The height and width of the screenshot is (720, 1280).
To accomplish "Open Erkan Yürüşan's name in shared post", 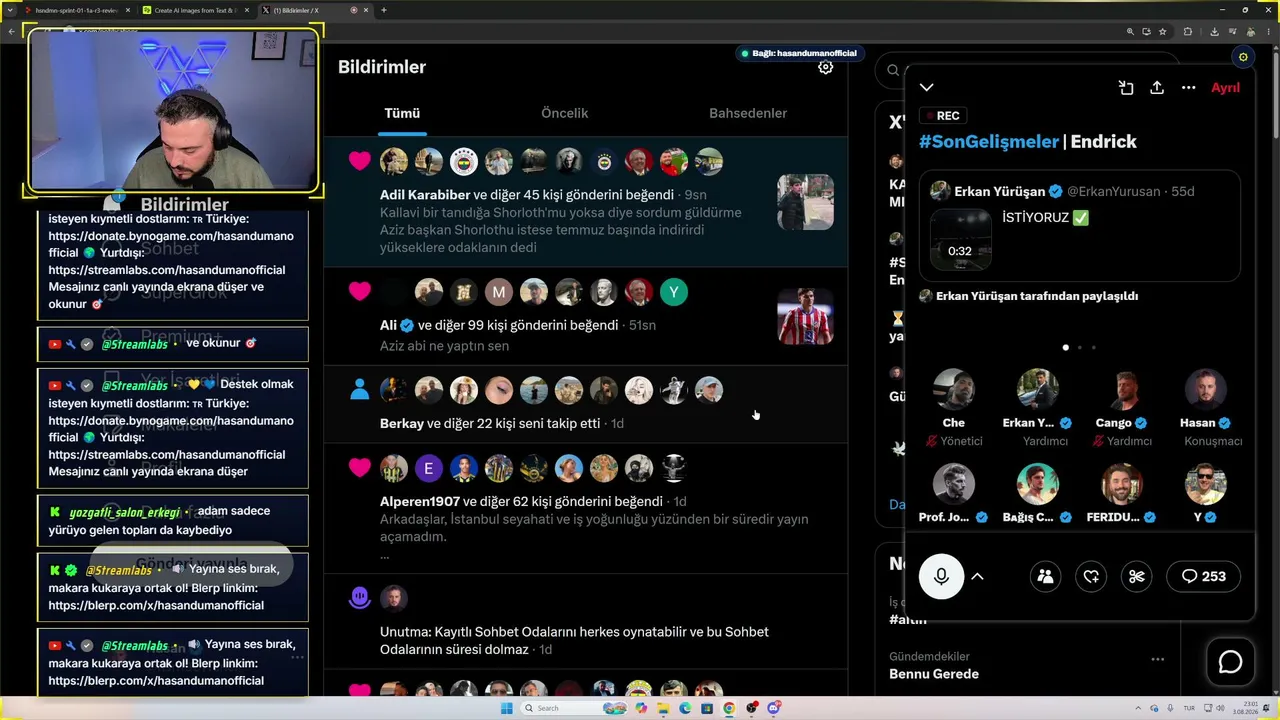I will click(x=1000, y=191).
